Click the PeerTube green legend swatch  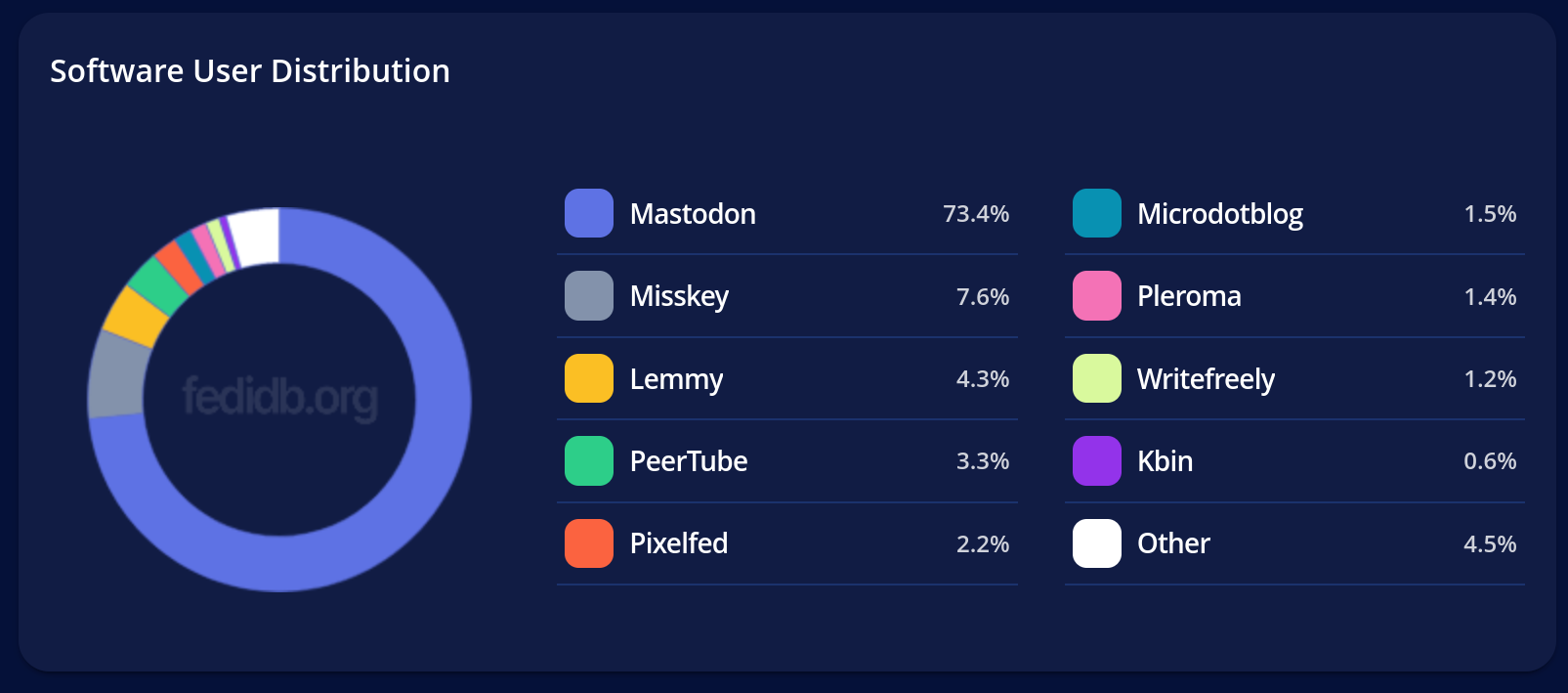(x=589, y=461)
